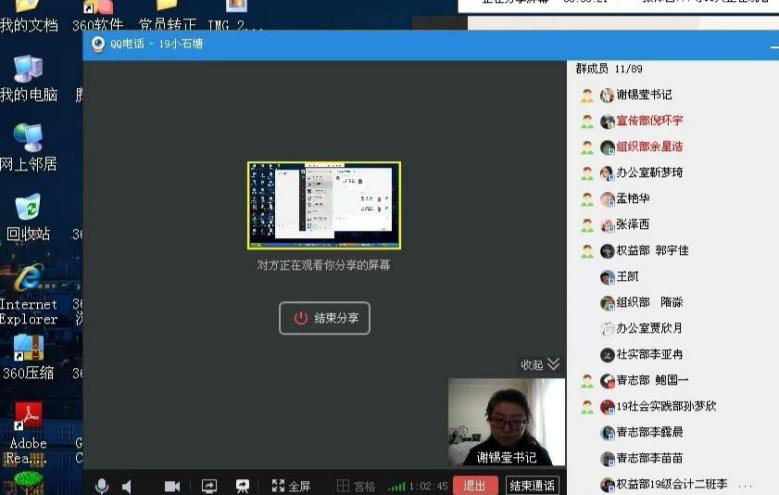The height and width of the screenshot is (495, 779).
Task: Select member 谢锡莹书记 in the list
Action: tap(643, 95)
